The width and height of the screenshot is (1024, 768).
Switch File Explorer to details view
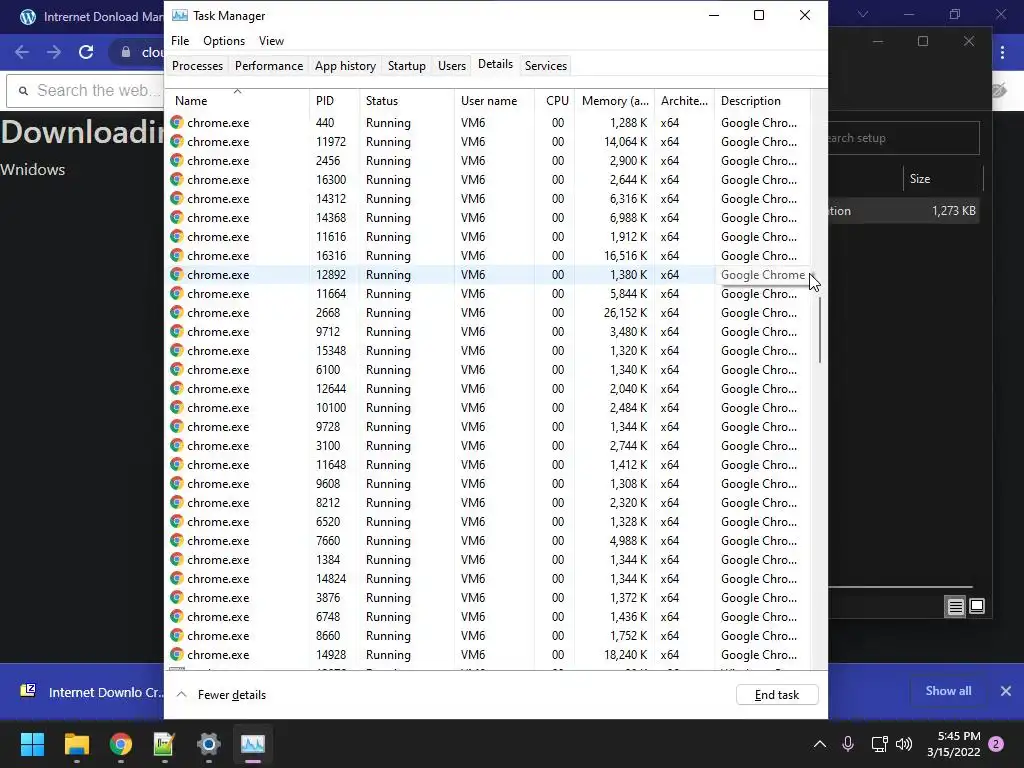tap(955, 607)
